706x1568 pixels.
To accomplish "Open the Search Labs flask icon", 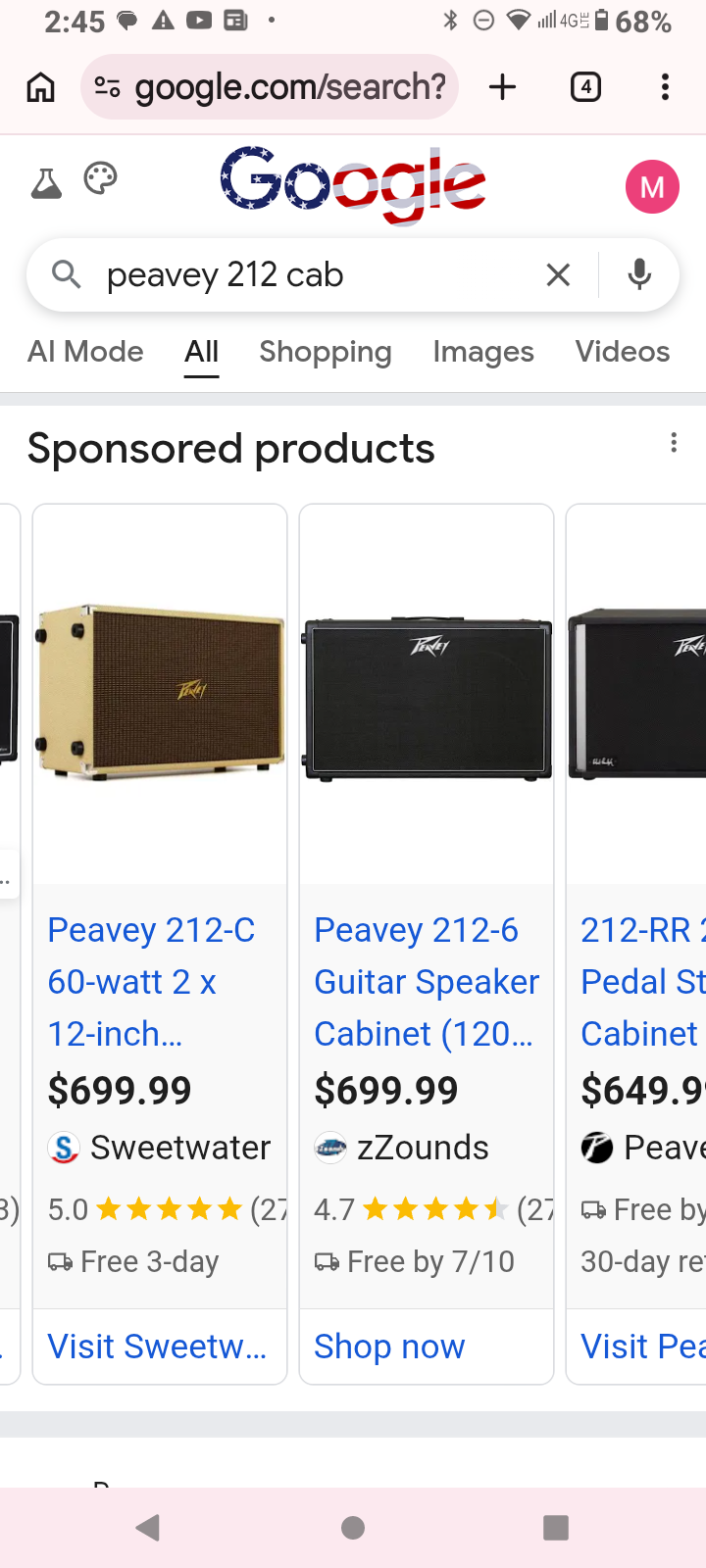I will 46,183.
